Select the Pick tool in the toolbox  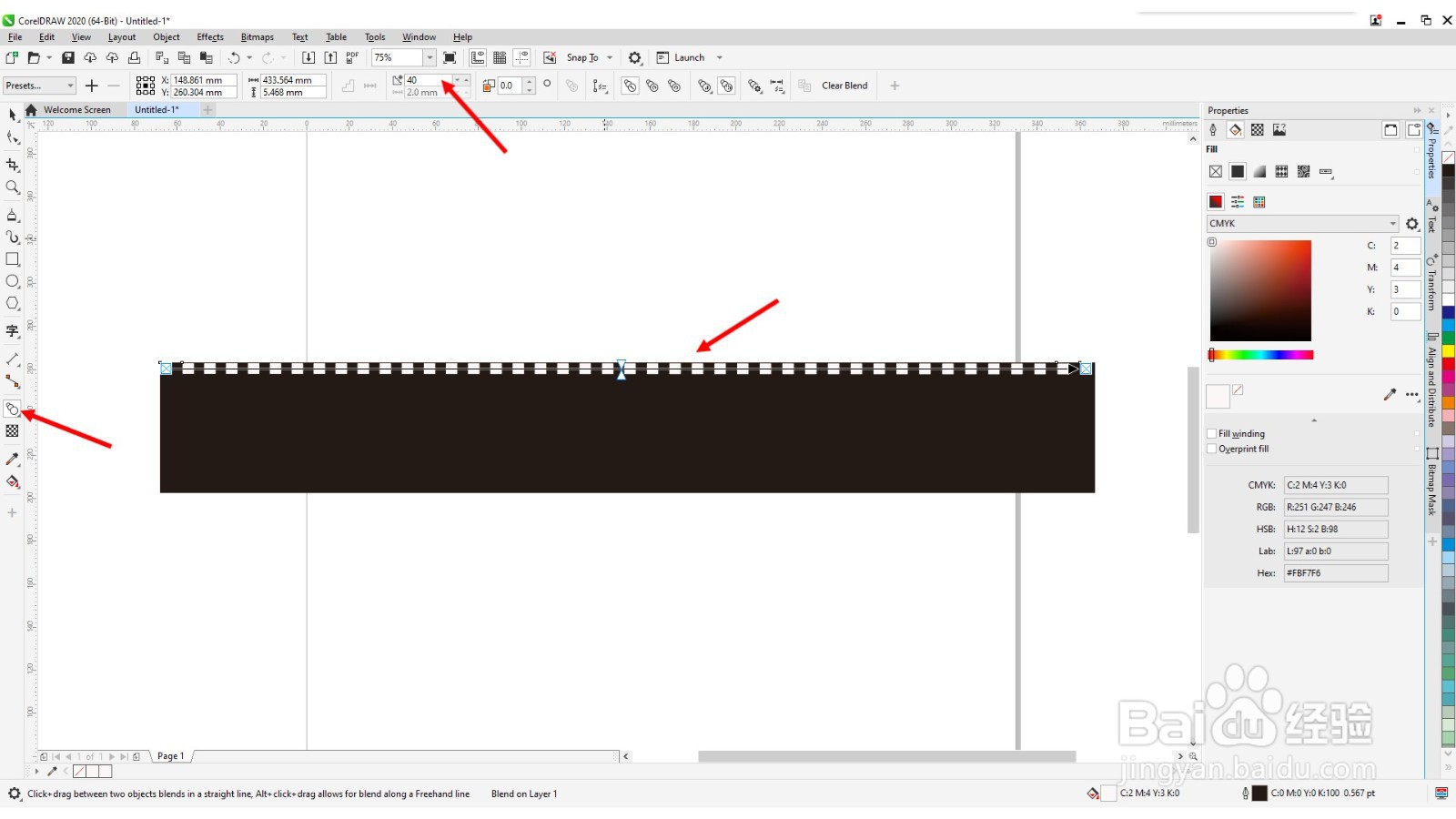point(12,115)
